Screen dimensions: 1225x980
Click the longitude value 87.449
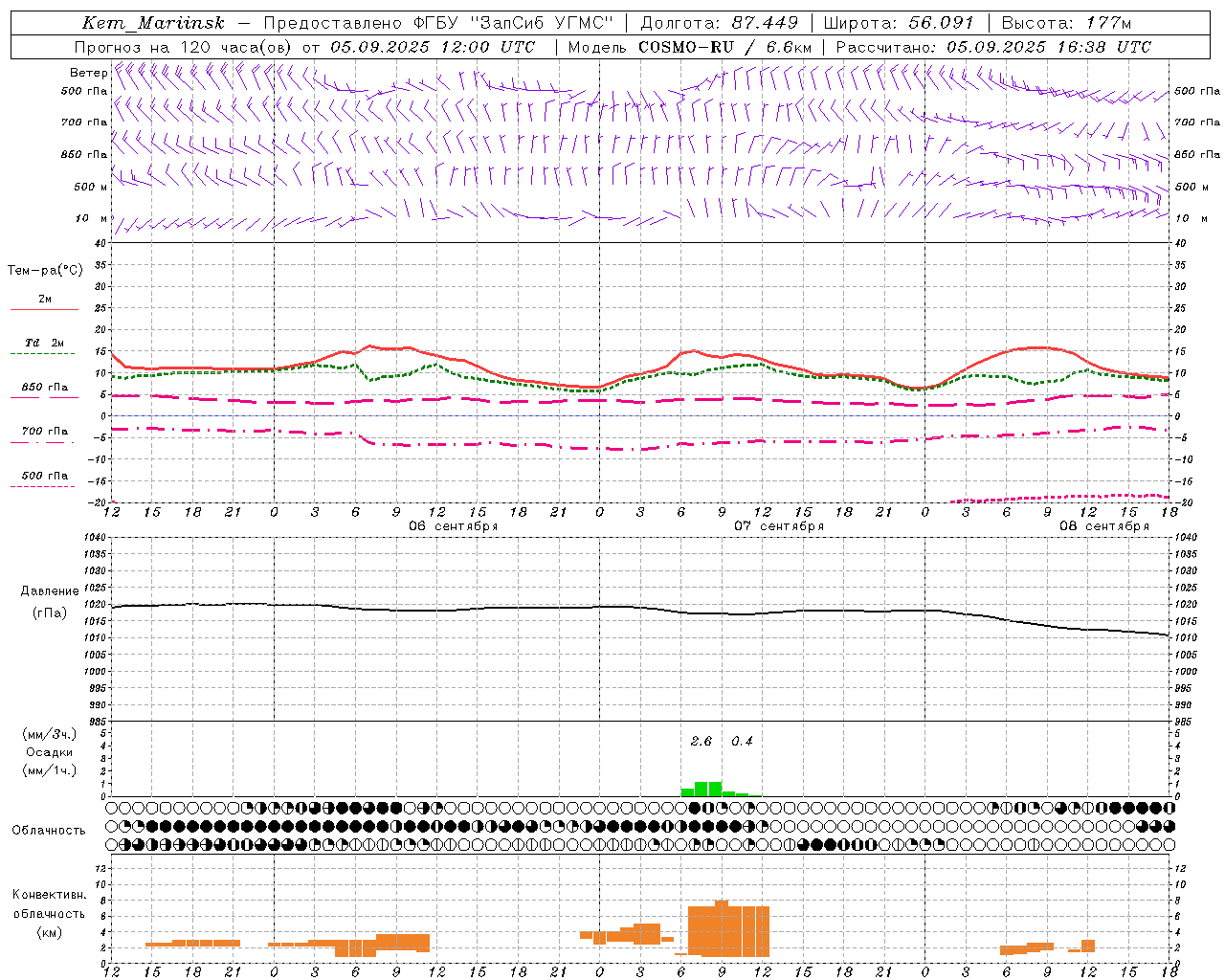765,23
